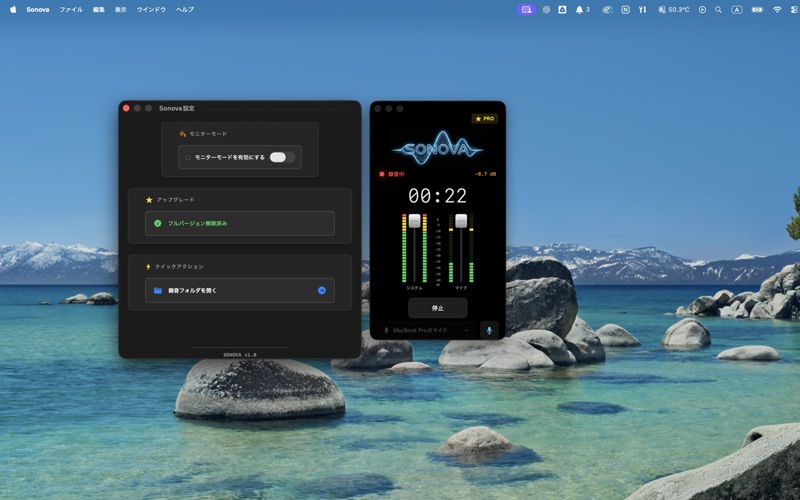Open the Apple menu
This screenshot has width=800, height=500.
(x=13, y=9)
